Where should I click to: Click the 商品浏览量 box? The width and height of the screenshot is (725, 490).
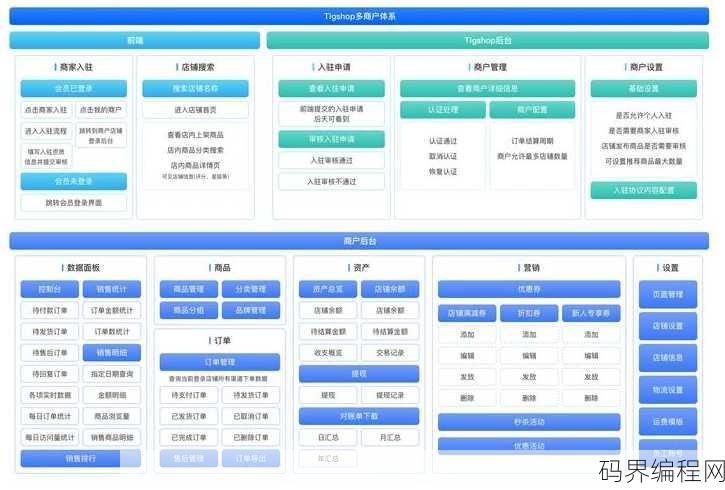point(111,416)
